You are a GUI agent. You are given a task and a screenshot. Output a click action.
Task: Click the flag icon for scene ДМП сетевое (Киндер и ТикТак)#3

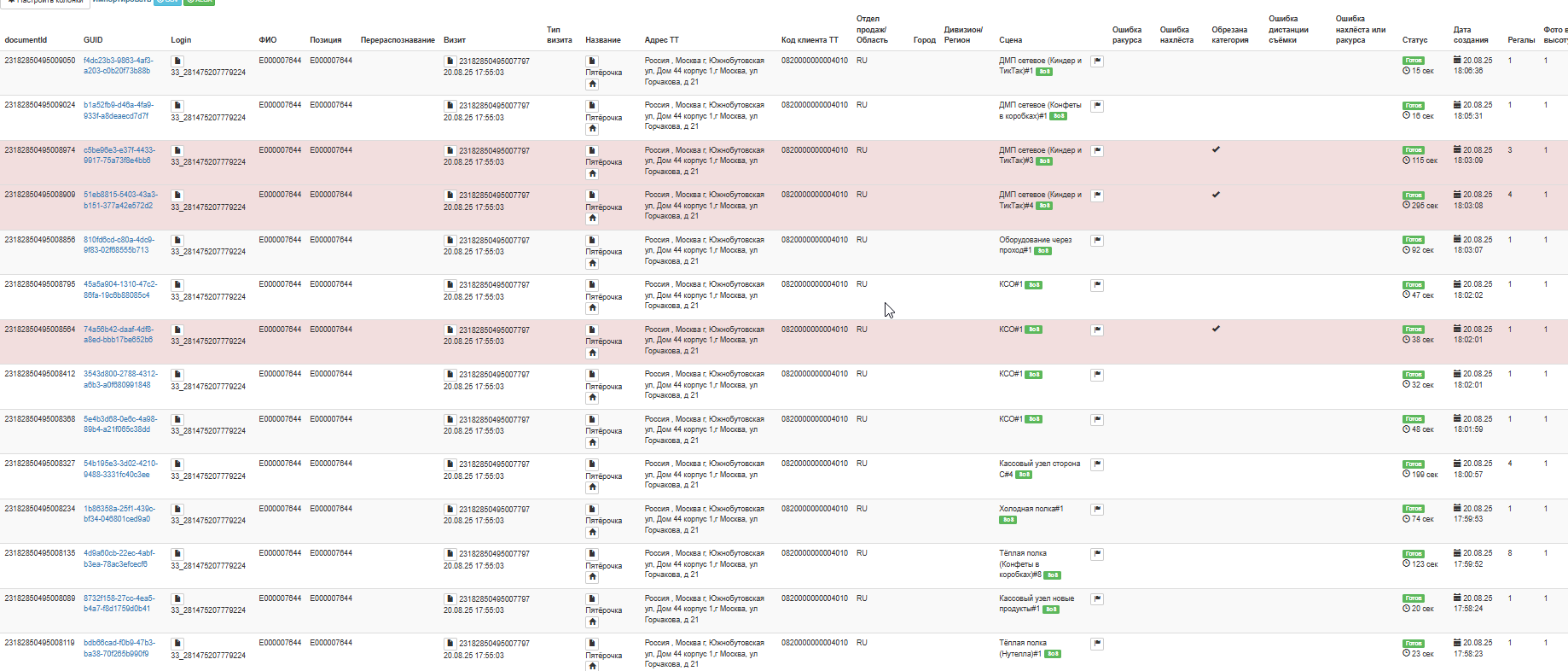coord(1097,150)
